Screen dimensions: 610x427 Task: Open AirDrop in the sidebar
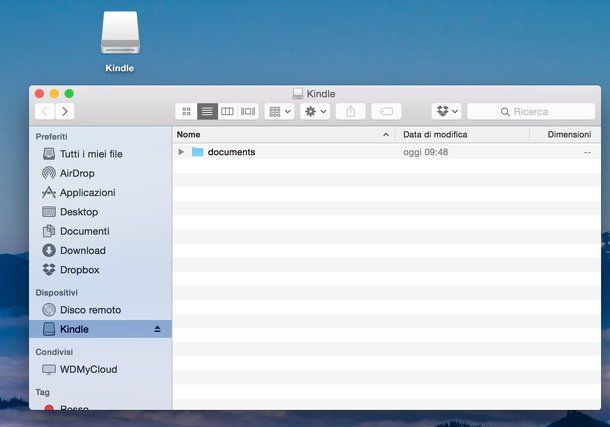click(100, 173)
